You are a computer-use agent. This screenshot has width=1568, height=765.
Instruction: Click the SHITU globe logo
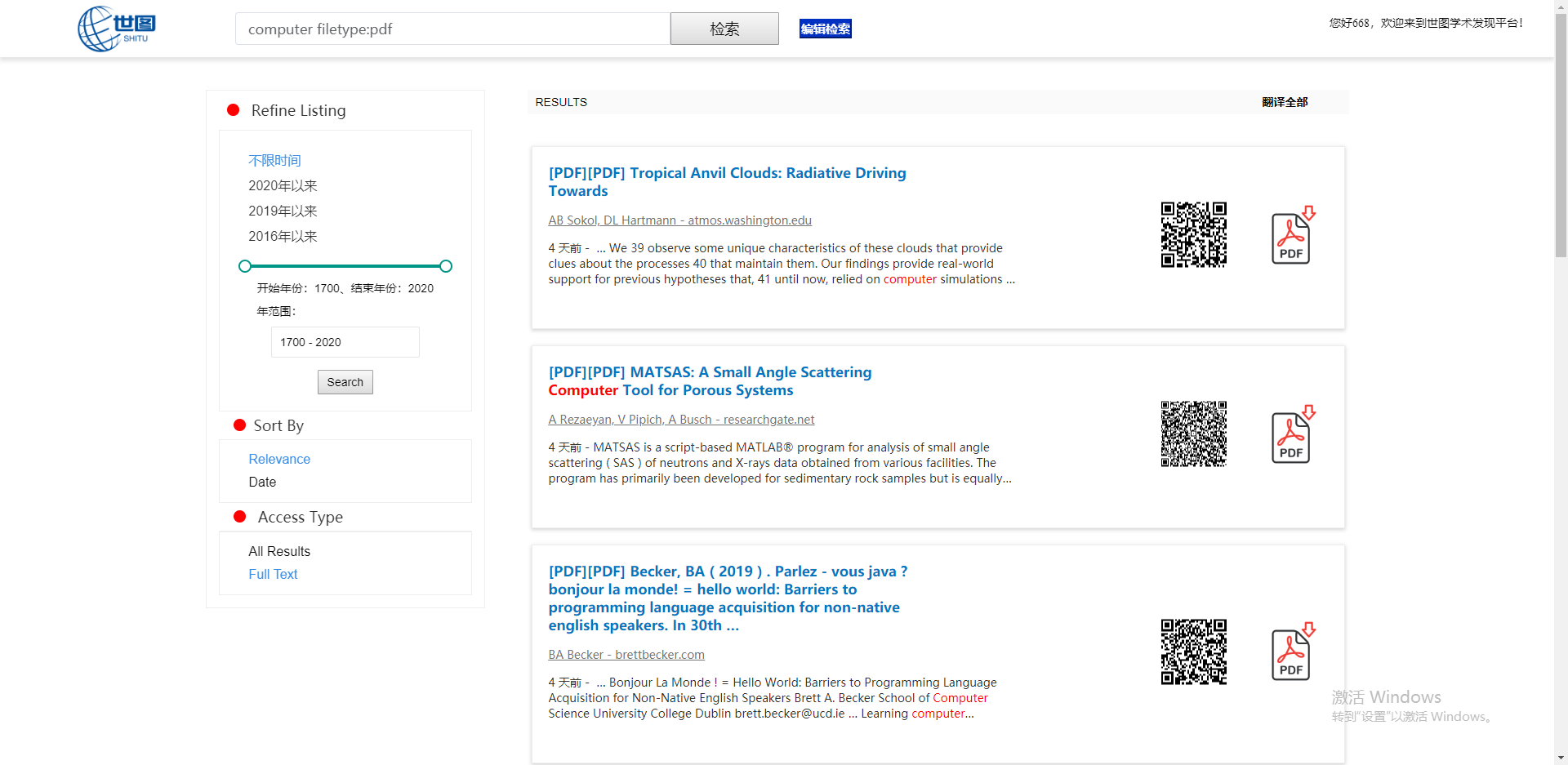pyautogui.click(x=116, y=29)
